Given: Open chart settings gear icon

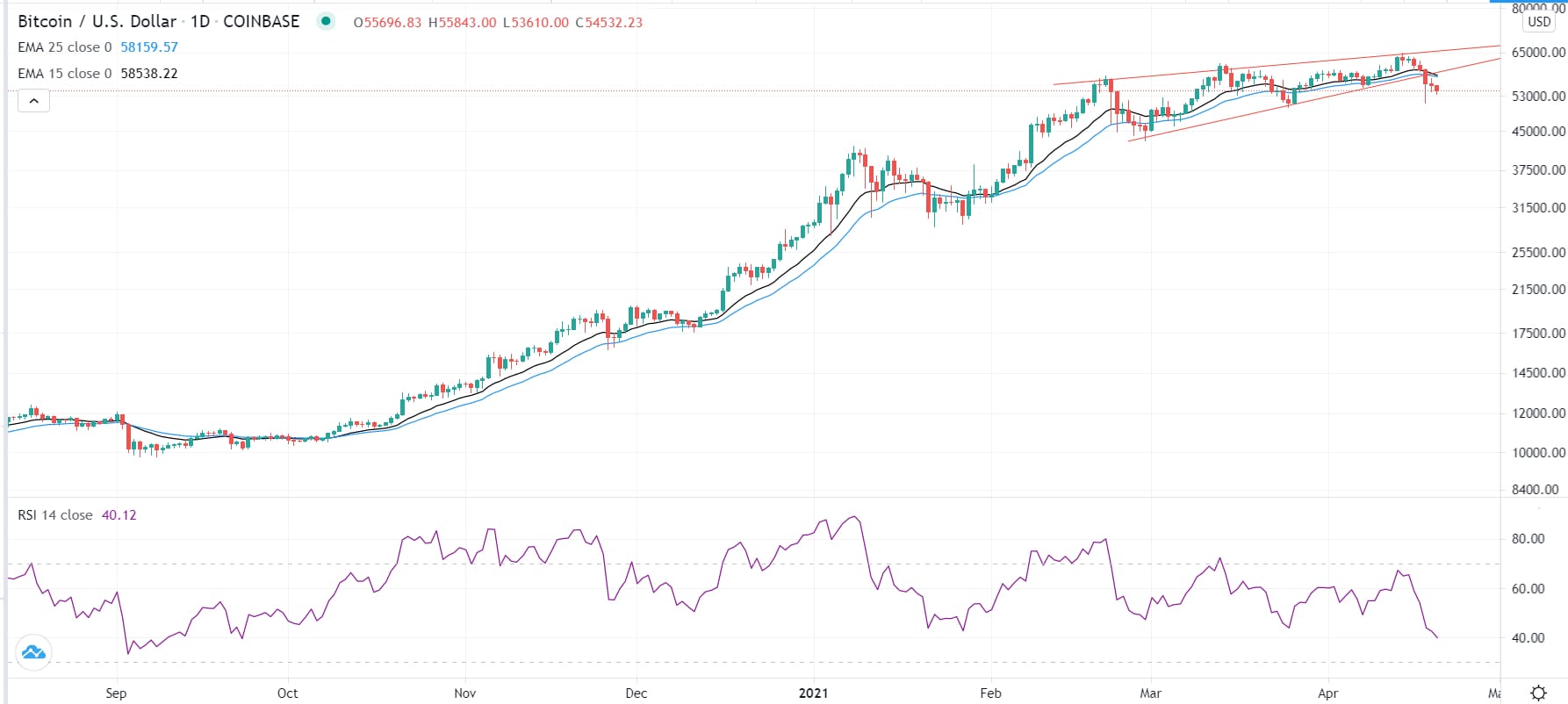Looking at the screenshot, I should (1538, 693).
